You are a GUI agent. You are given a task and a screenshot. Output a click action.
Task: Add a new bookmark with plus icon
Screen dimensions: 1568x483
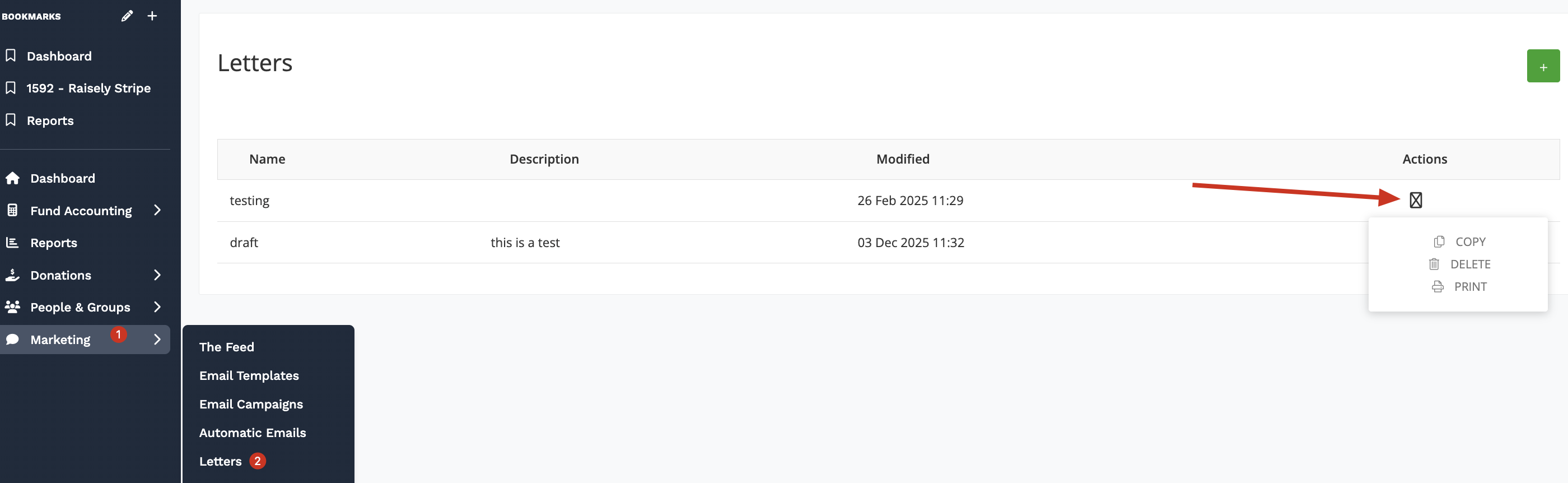tap(152, 16)
